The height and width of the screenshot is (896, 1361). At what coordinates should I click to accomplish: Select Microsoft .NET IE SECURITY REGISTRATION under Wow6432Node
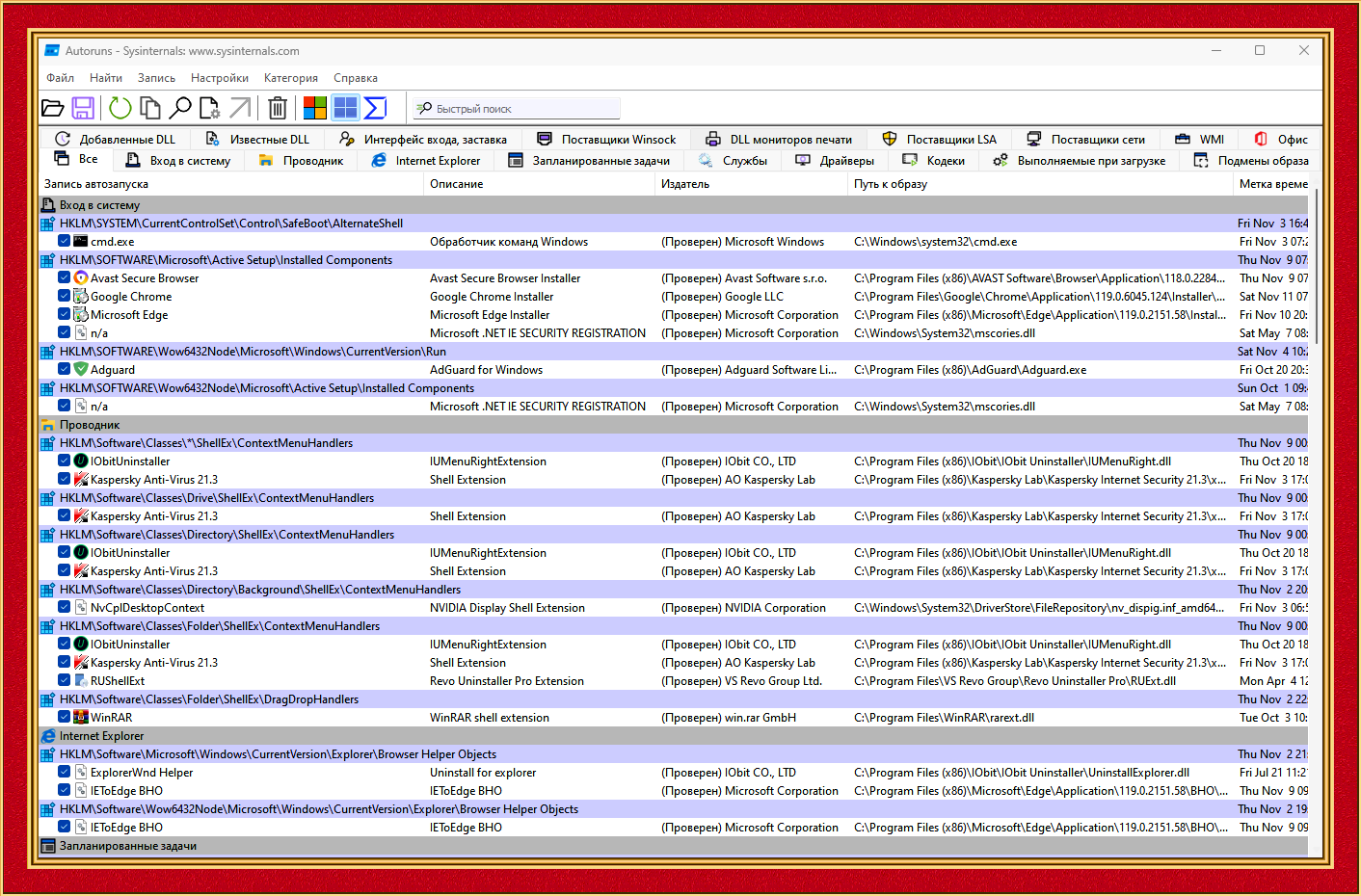point(673,407)
